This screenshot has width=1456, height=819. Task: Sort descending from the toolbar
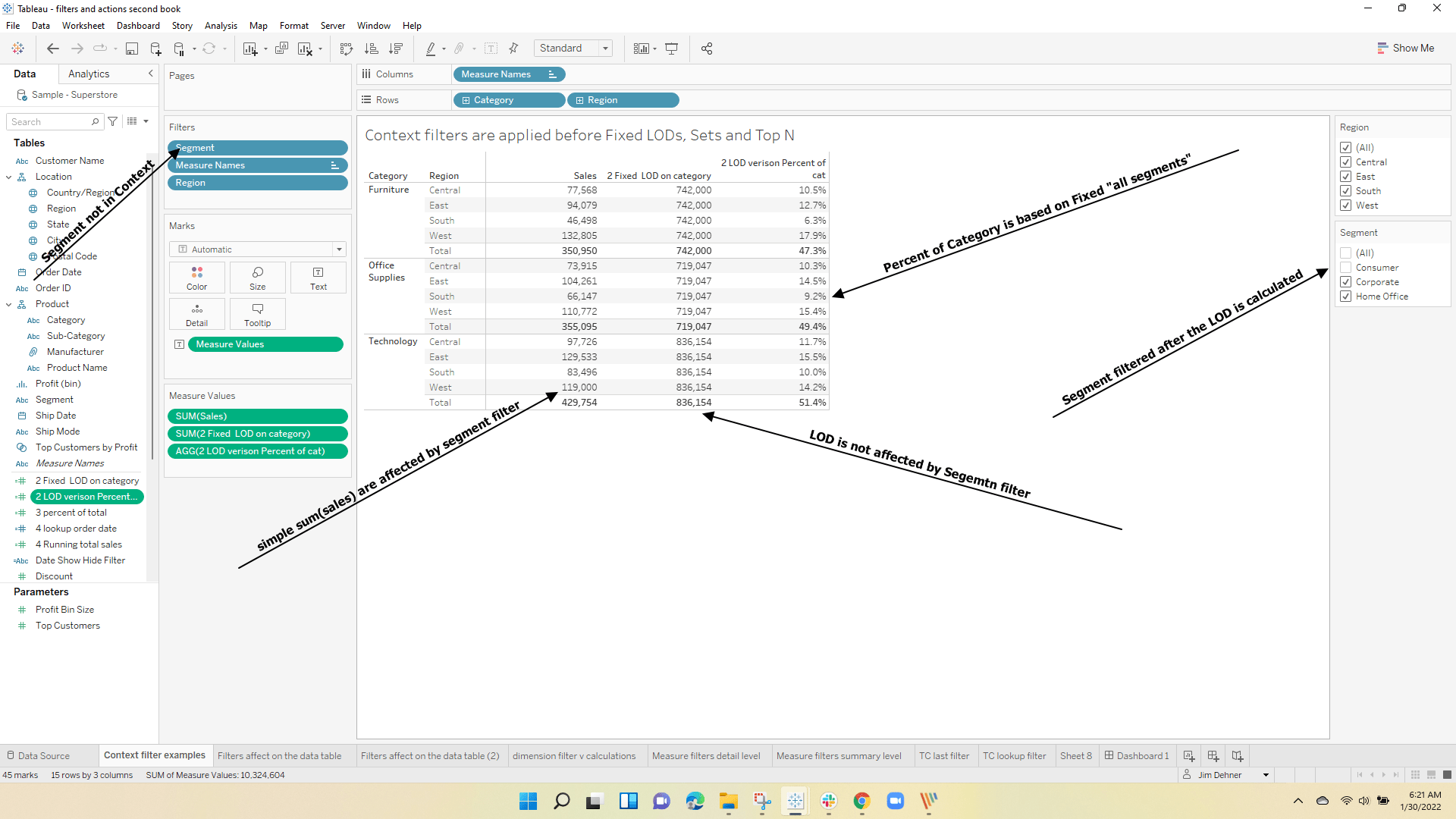pos(395,48)
